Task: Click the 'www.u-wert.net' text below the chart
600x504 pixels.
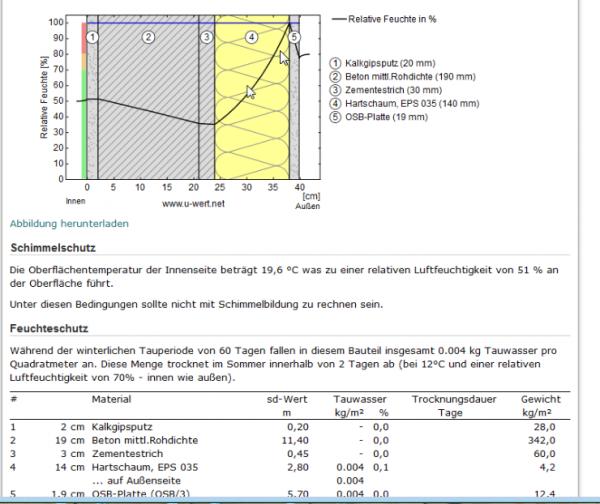Action: pyautogui.click(x=193, y=204)
